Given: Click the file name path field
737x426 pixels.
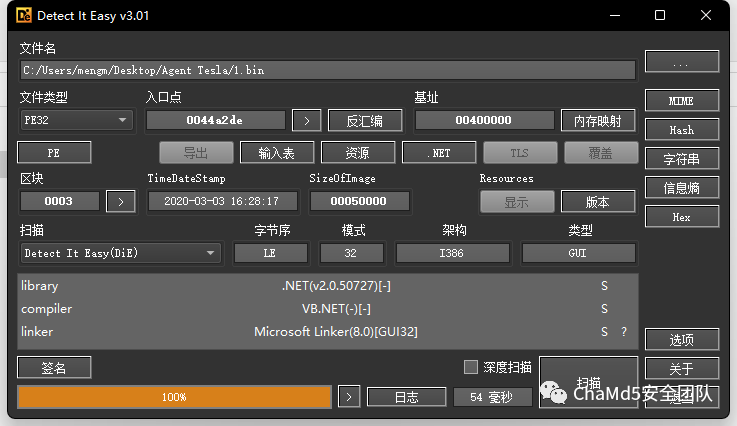Looking at the screenshot, I should 328,71.
